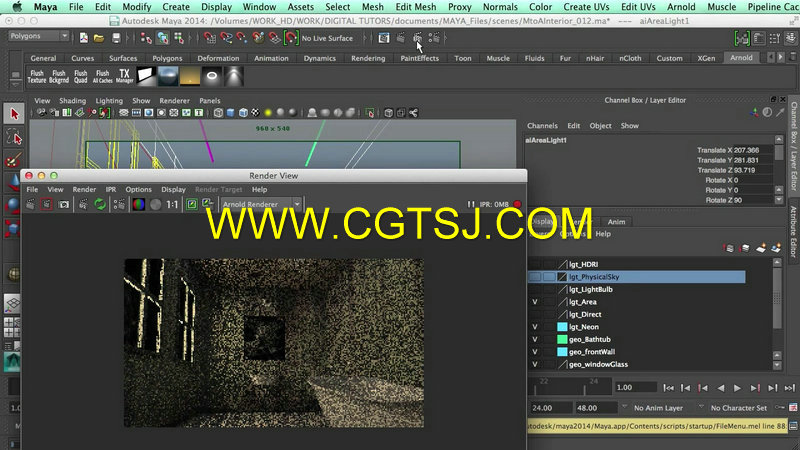Click current frame field showing 1.00
800x450 pixels.
click(x=635, y=387)
